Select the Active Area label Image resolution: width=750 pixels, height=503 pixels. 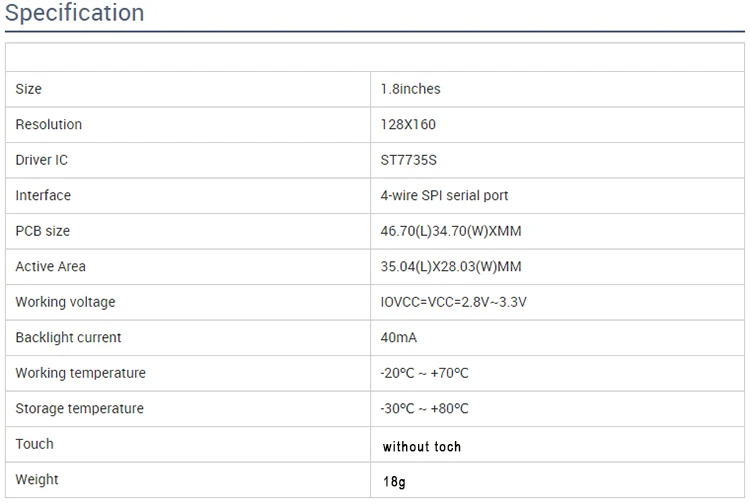(x=51, y=267)
